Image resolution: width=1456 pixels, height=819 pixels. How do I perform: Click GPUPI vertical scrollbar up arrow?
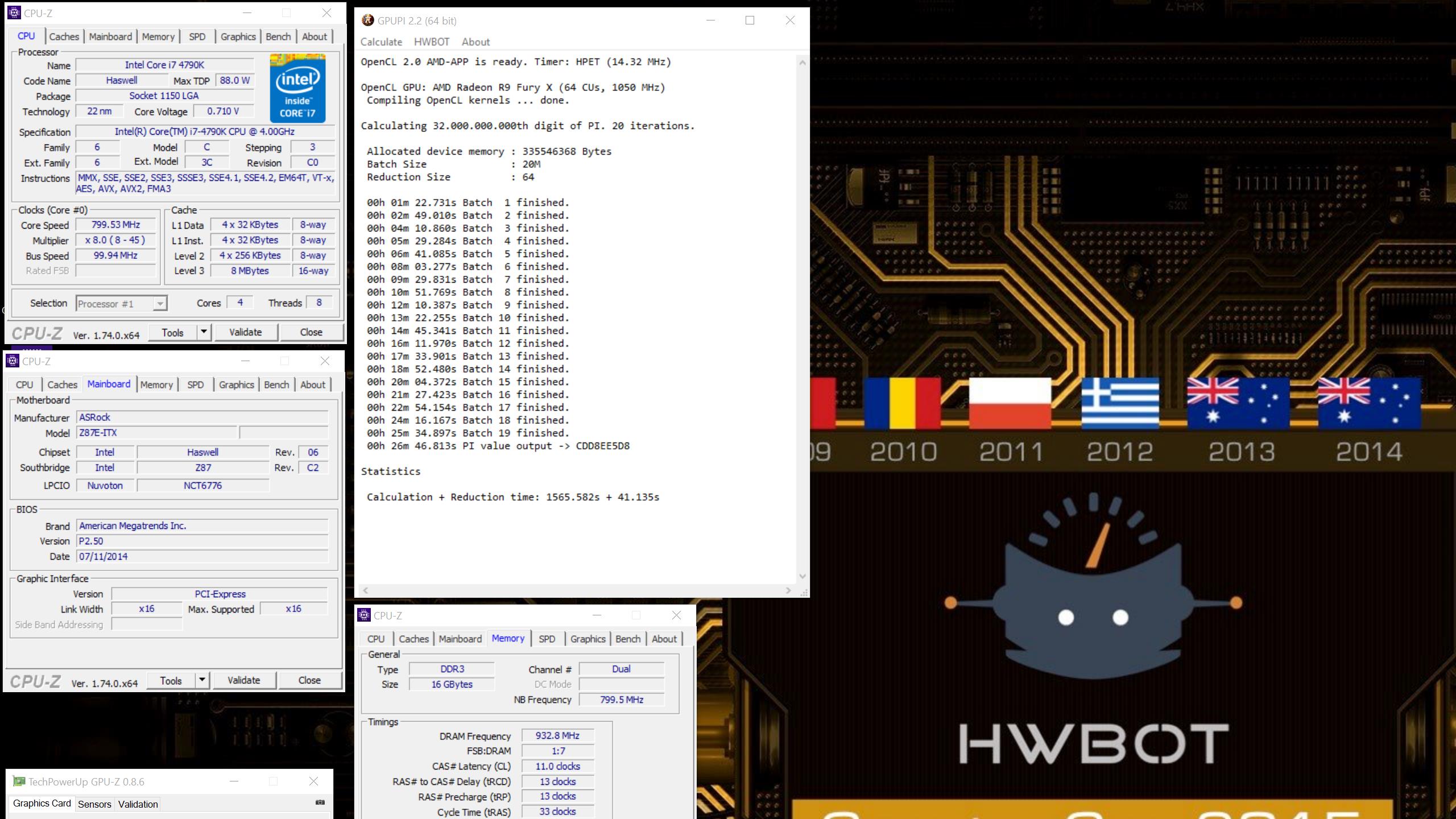pos(803,63)
